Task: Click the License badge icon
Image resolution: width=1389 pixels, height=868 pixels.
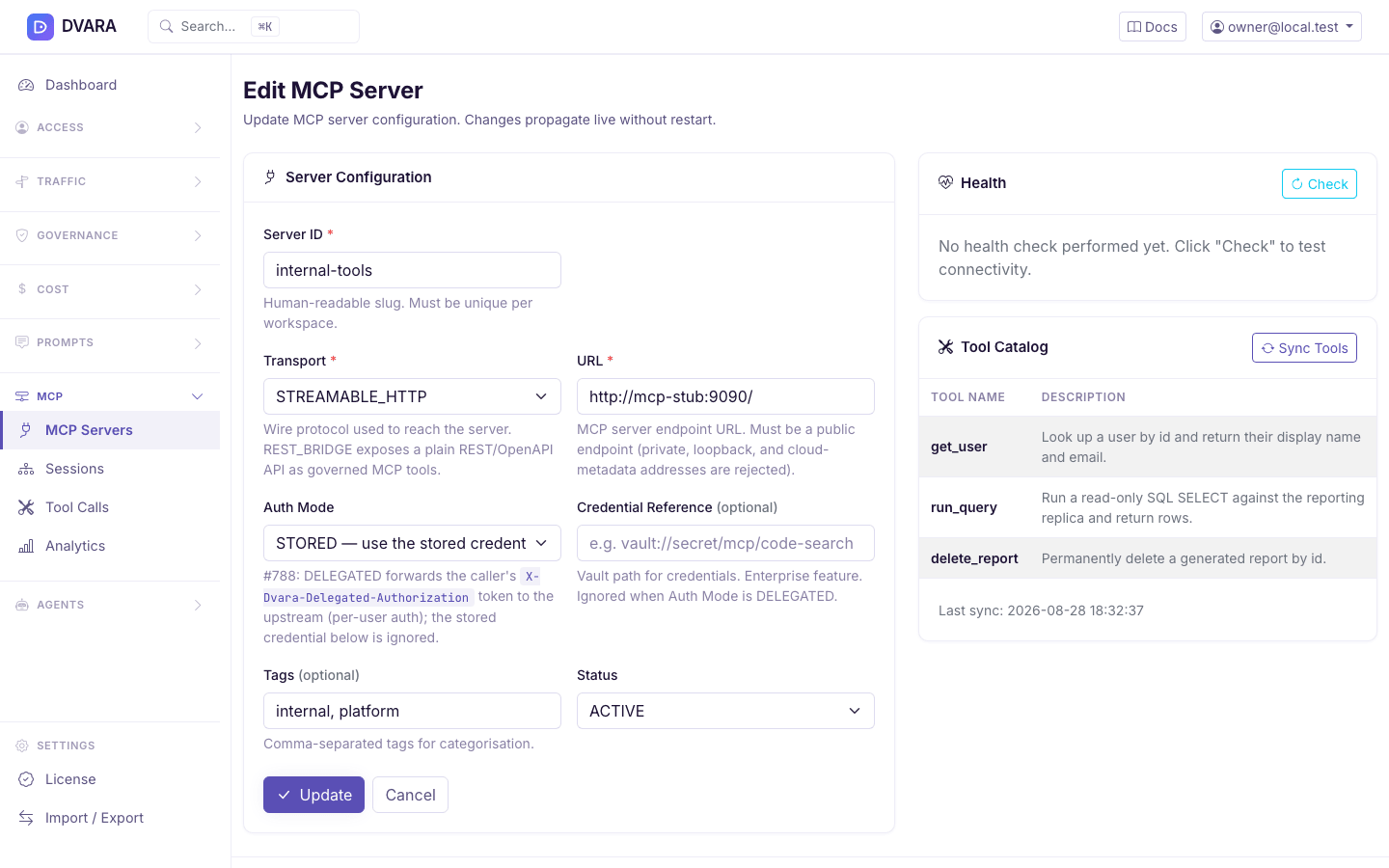Action: (x=26, y=779)
